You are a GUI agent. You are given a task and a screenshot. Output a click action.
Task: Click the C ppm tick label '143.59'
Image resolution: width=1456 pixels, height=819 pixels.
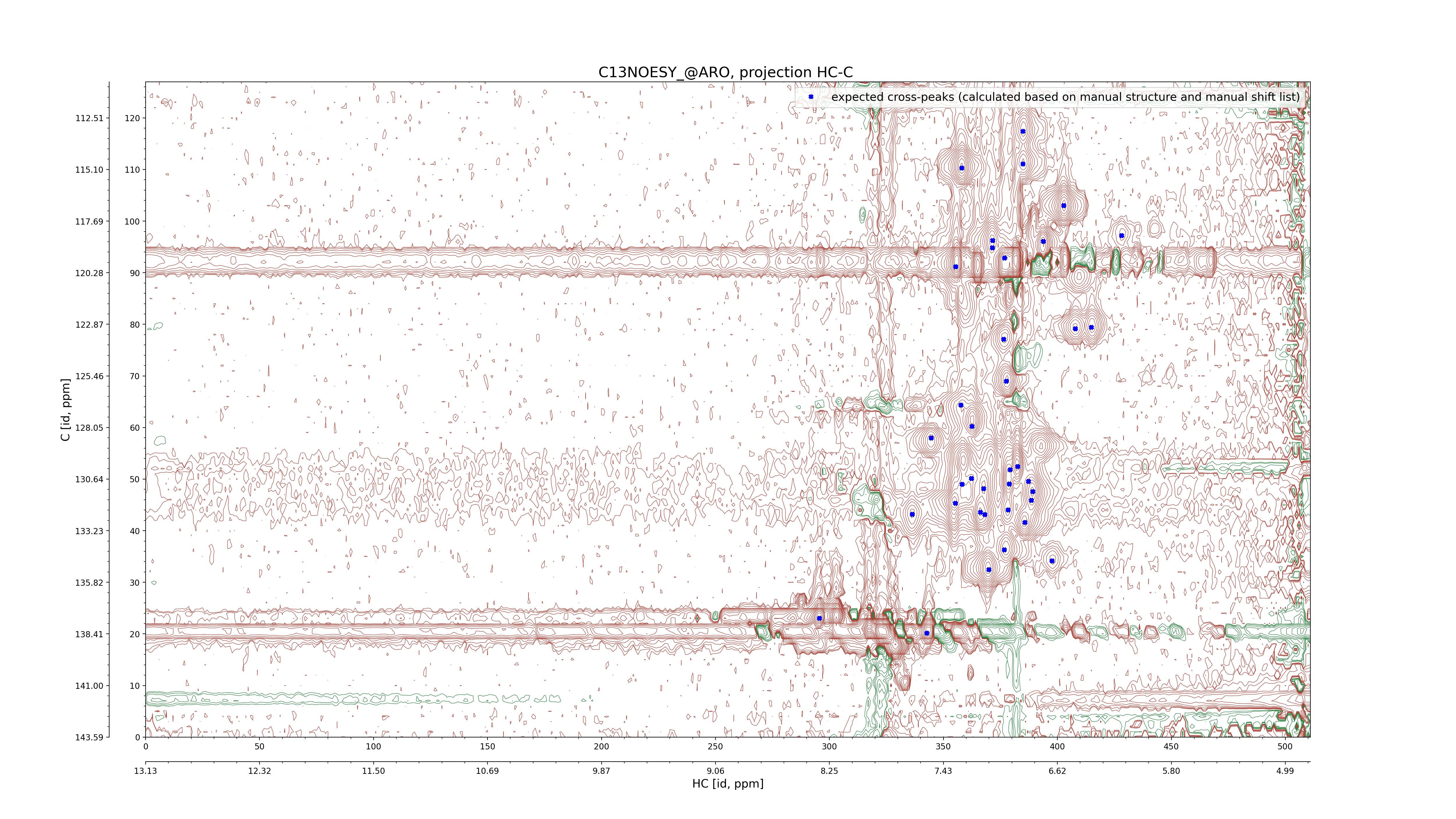coord(89,738)
